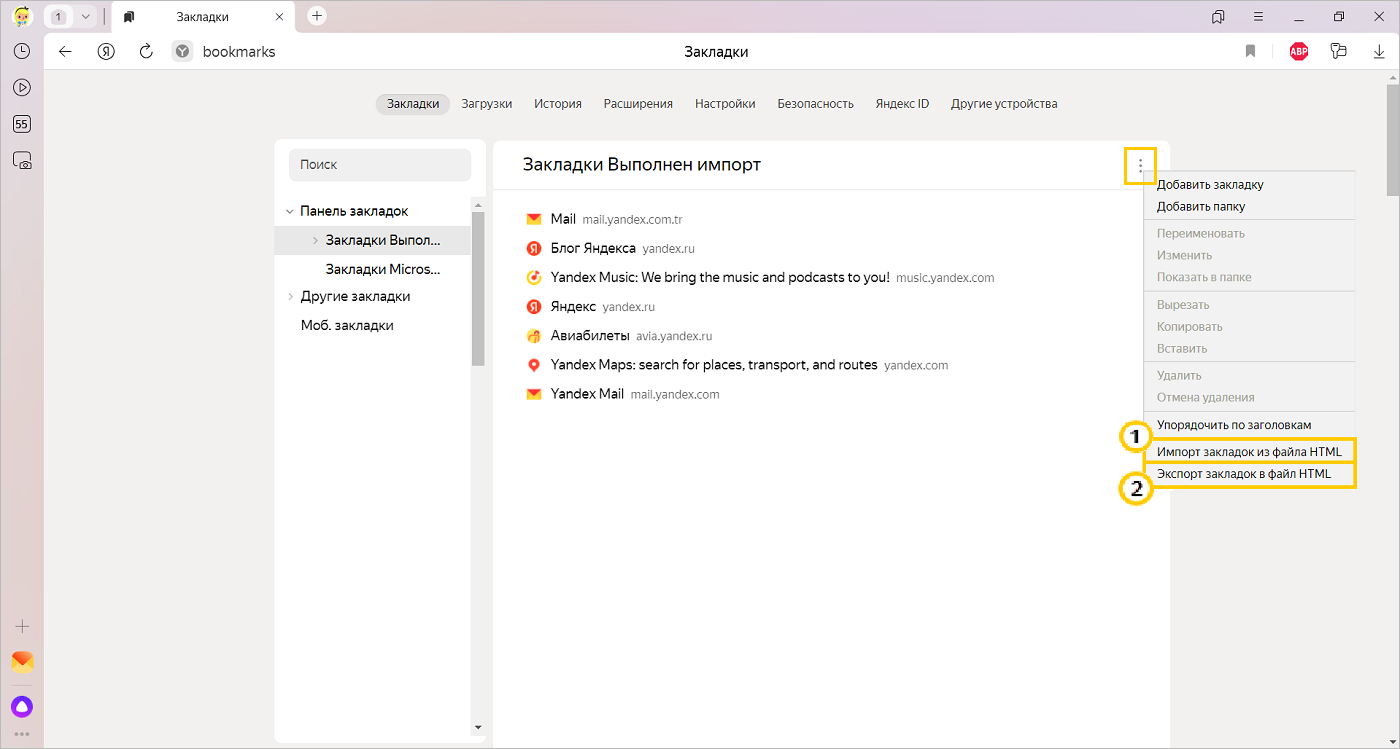The image size is (1400, 749).
Task: Open a new tab with the plus button
Action: pyautogui.click(x=317, y=16)
